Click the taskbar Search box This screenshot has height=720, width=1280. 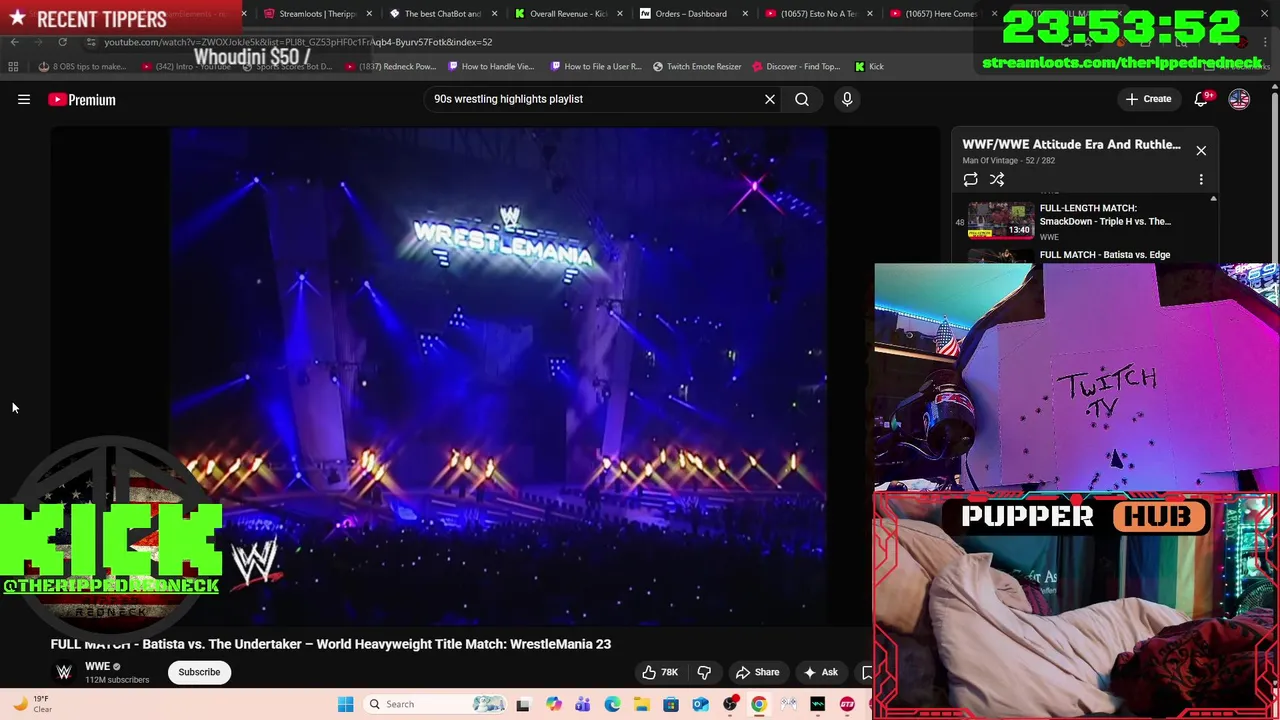434,704
